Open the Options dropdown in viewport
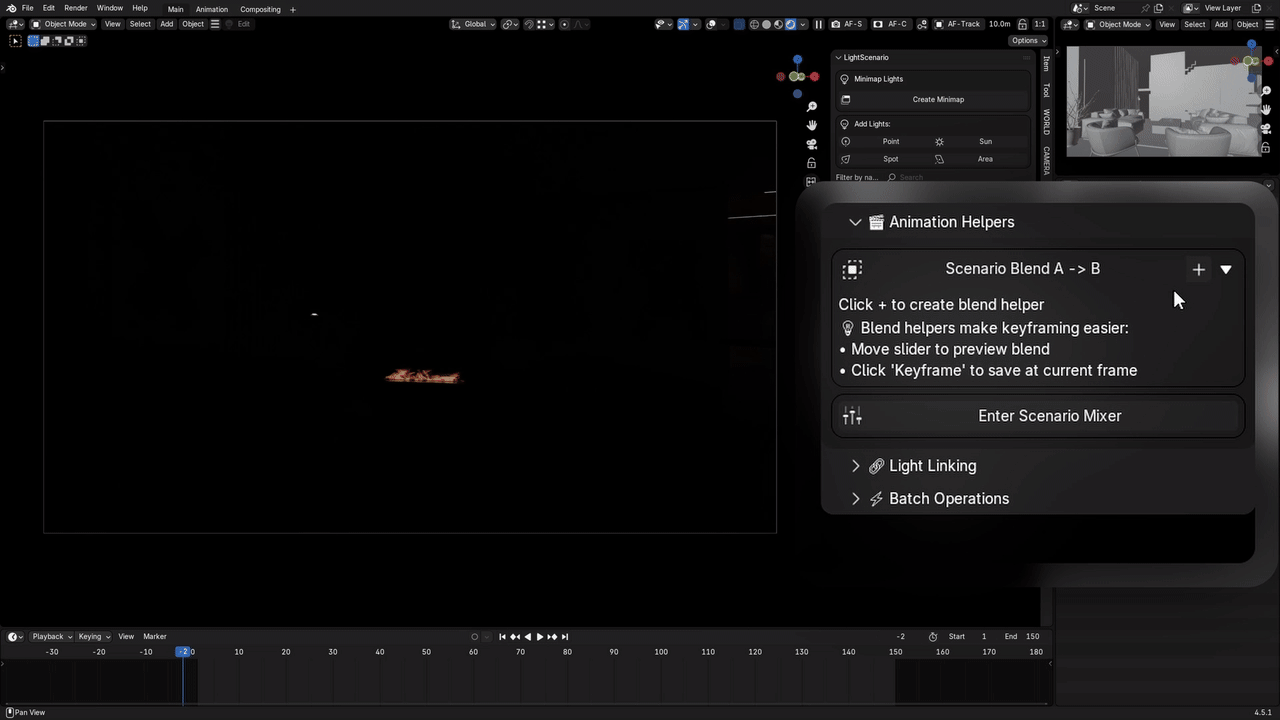1280x720 pixels. click(x=1028, y=41)
